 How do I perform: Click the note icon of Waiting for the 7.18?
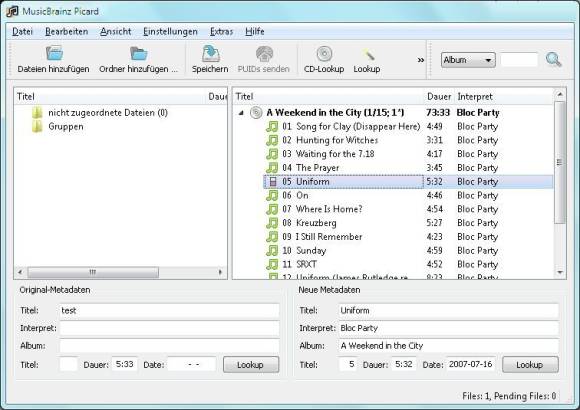click(272, 154)
